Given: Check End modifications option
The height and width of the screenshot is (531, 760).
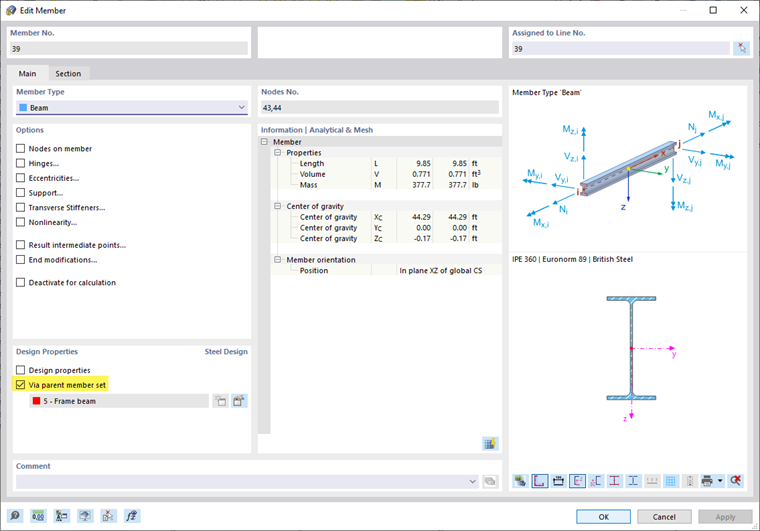Looking at the screenshot, I should pos(20,260).
